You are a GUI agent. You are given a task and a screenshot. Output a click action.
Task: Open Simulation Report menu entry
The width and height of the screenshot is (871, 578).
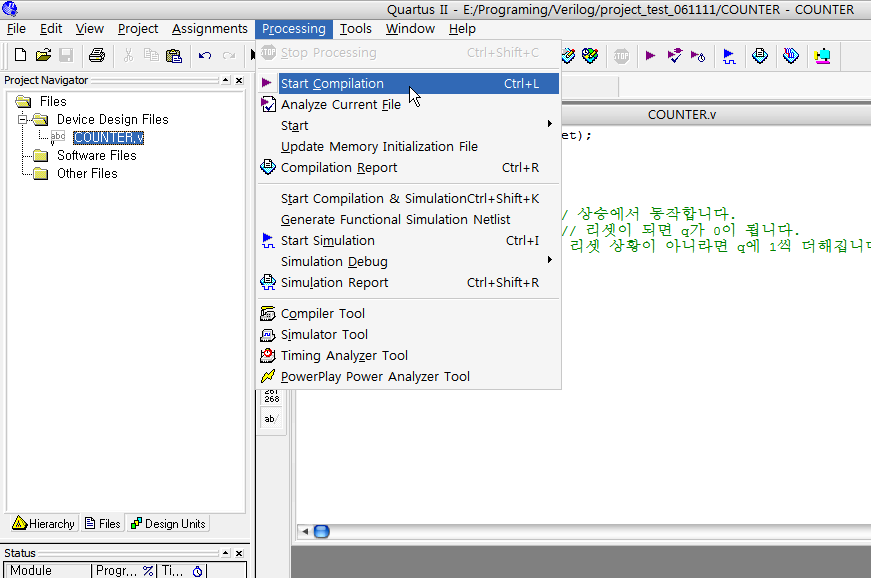point(408,283)
